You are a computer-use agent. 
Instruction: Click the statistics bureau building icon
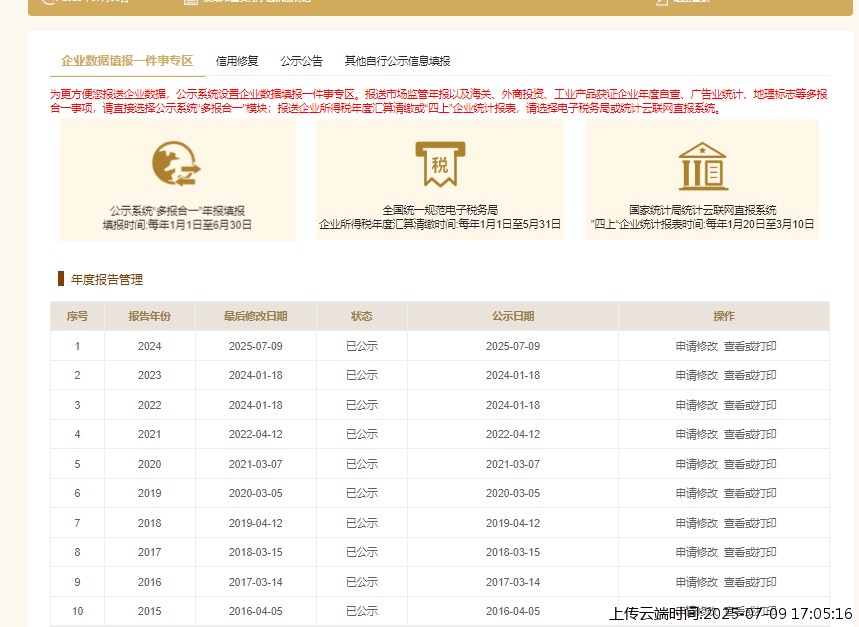click(x=702, y=166)
